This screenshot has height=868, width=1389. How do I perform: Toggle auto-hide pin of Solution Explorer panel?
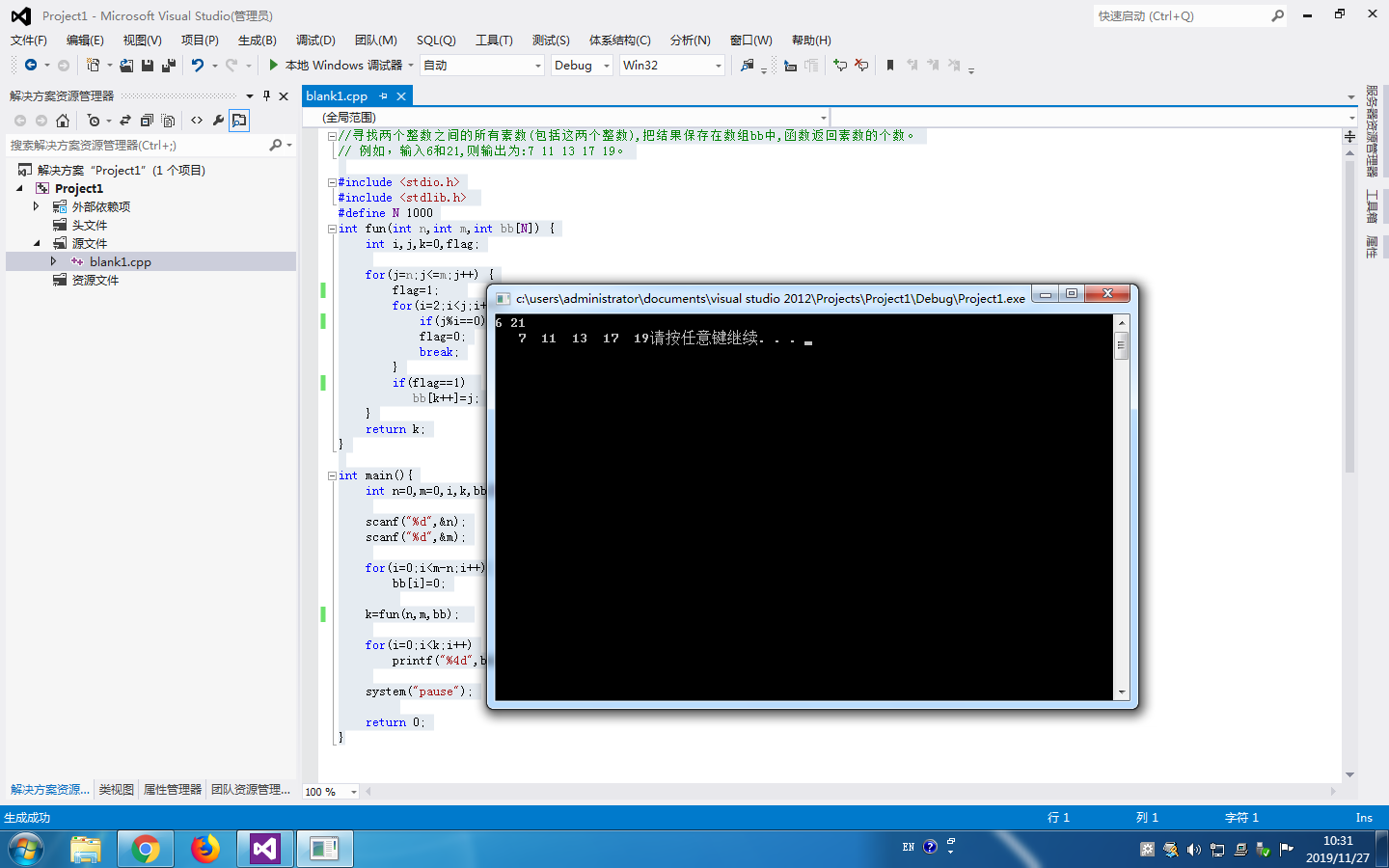click(267, 96)
